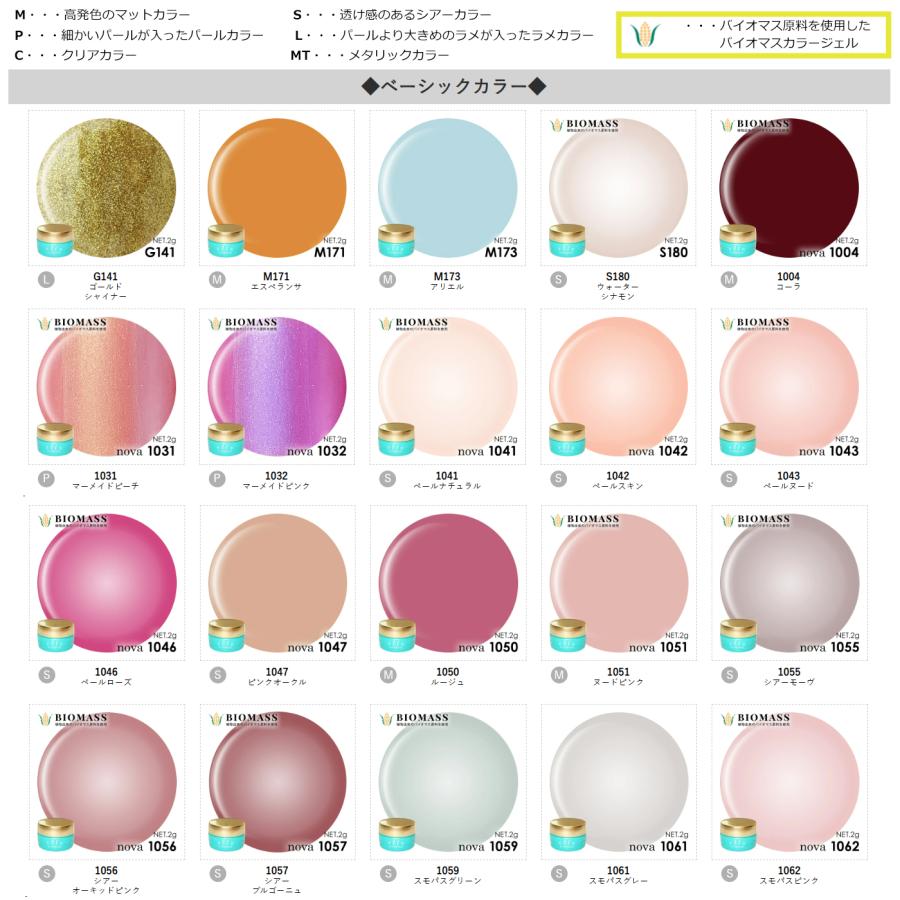Select the orange M171 Esperanza swatch
The width and height of the screenshot is (900, 900).
pos(277,188)
